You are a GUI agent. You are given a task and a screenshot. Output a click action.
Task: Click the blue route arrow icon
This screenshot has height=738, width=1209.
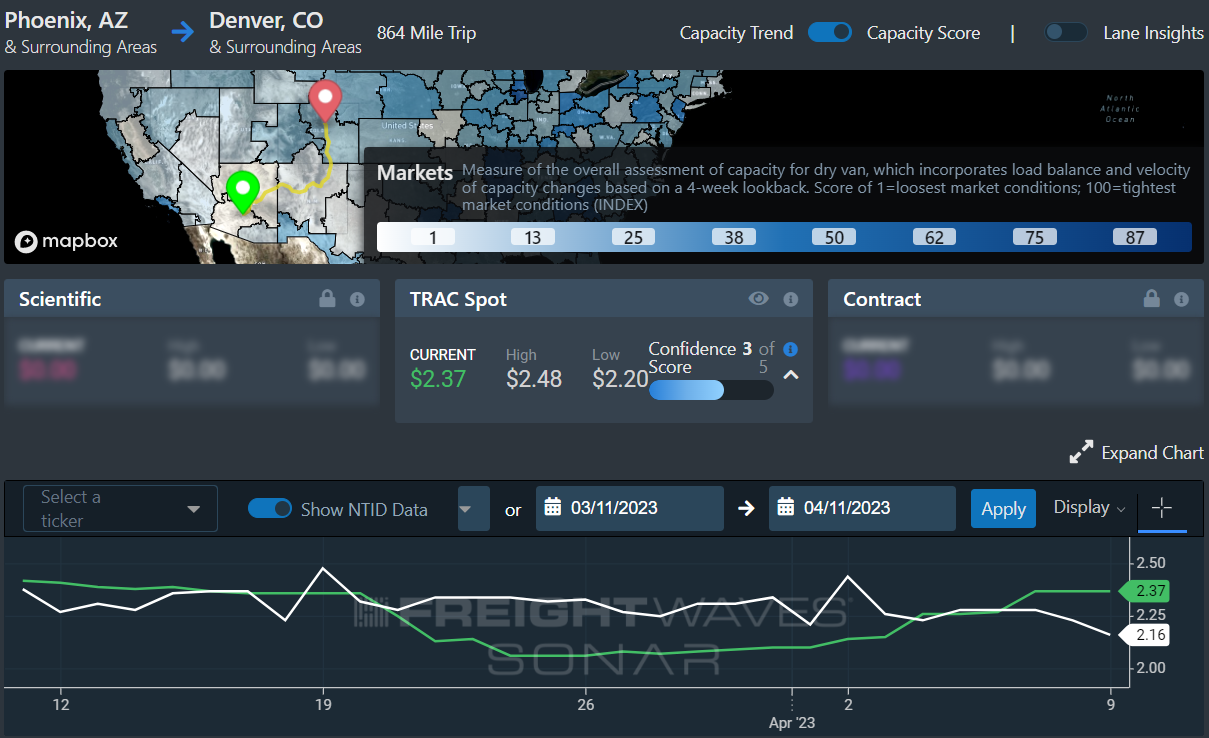(183, 33)
